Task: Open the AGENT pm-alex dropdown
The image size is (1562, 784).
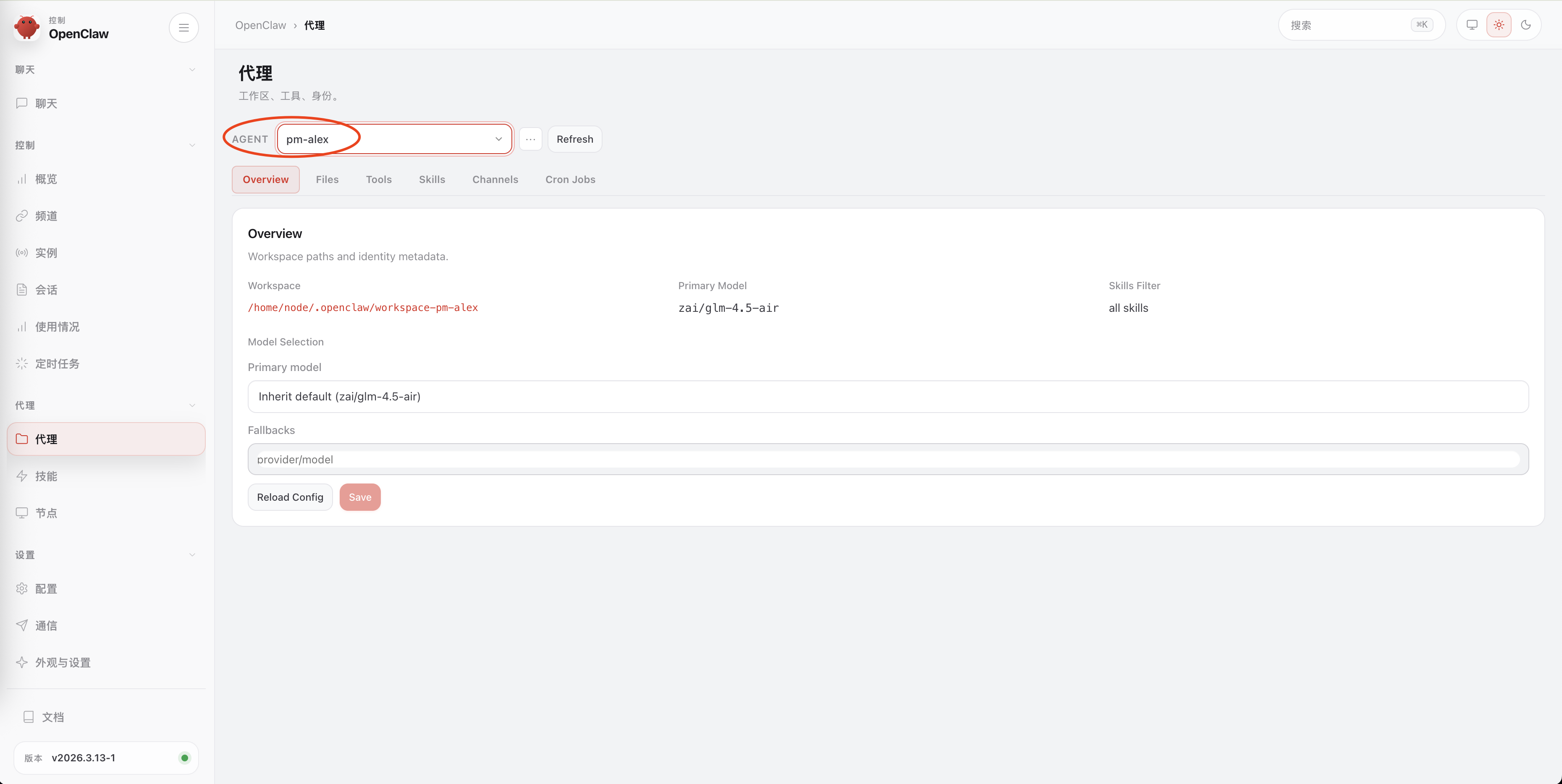Action: pyautogui.click(x=394, y=139)
